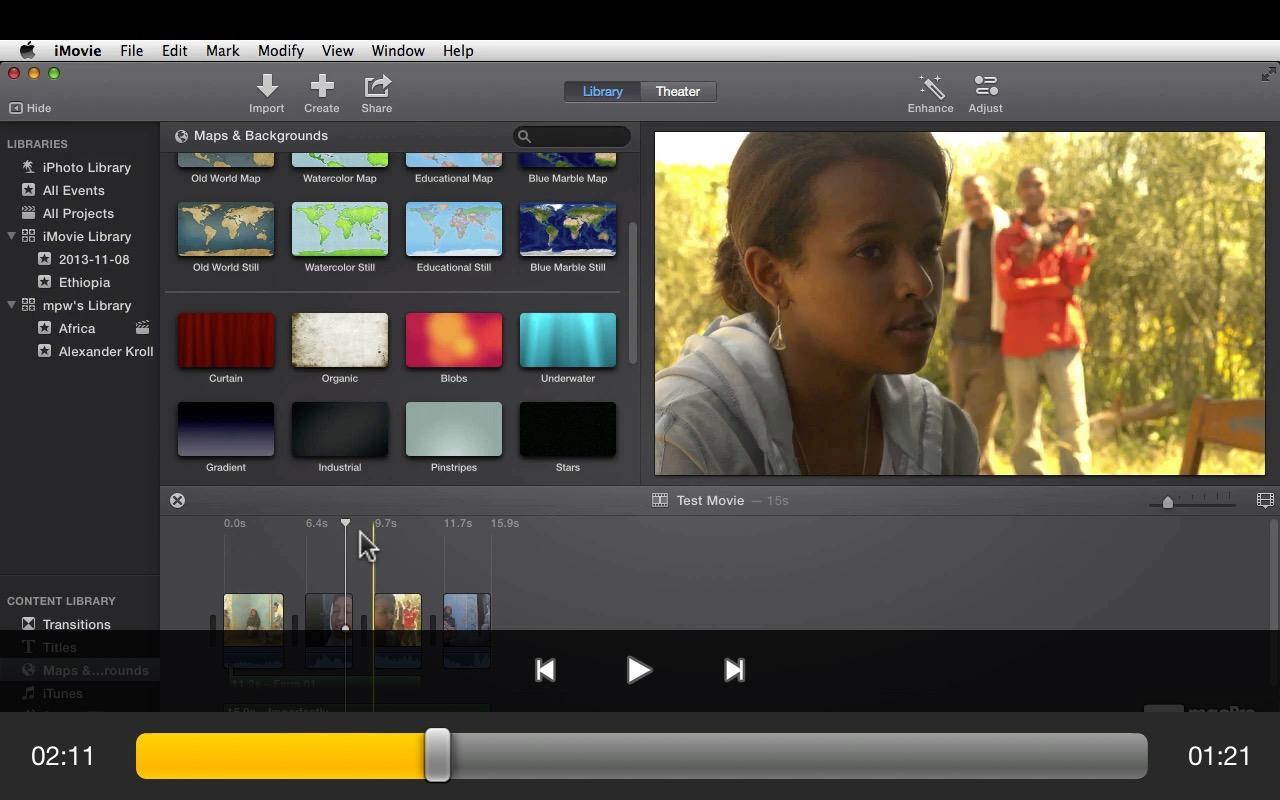Select the Educational Still map thumbnail

coord(454,229)
